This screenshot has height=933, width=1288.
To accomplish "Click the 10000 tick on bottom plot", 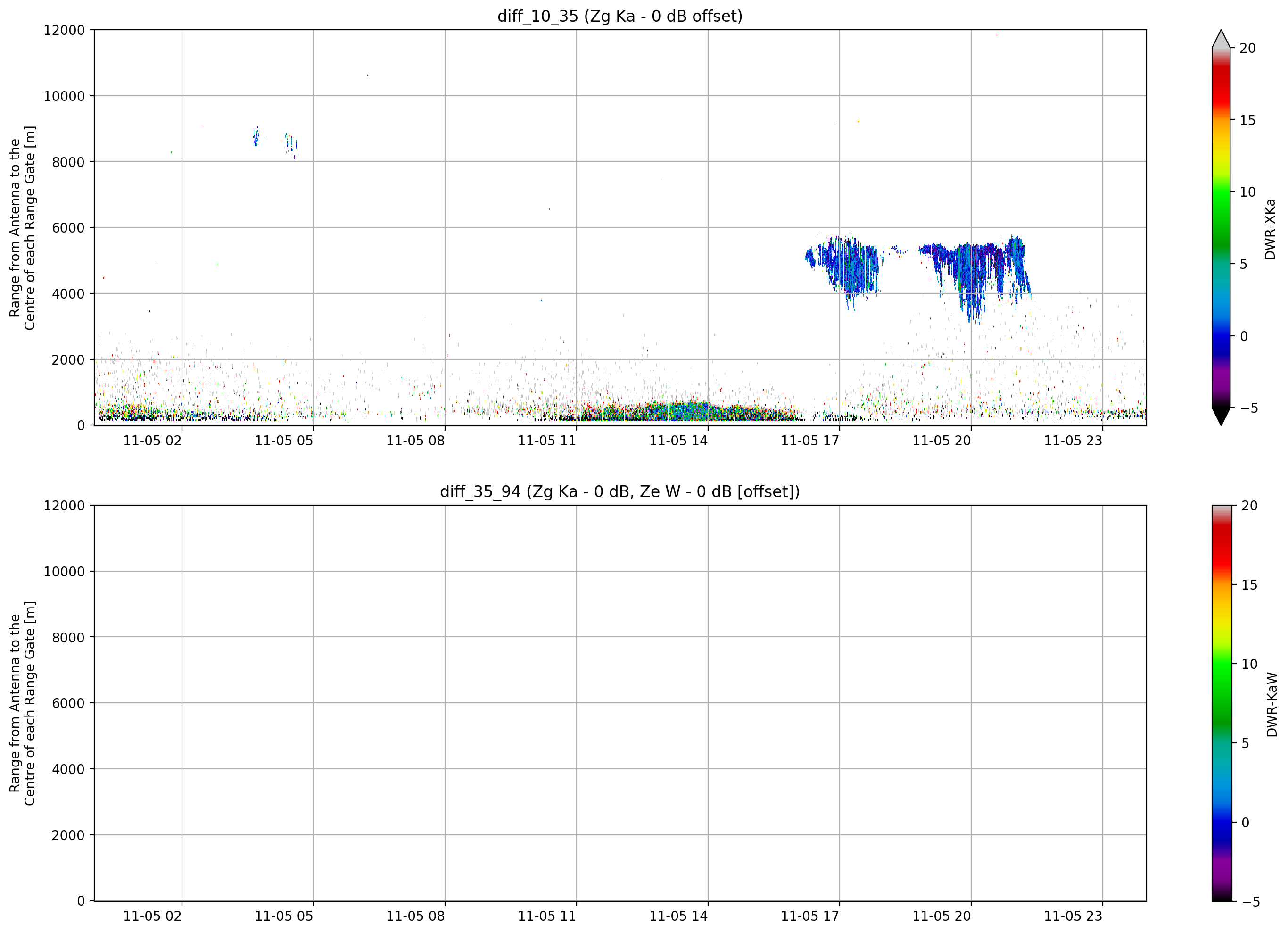I will (x=64, y=572).
